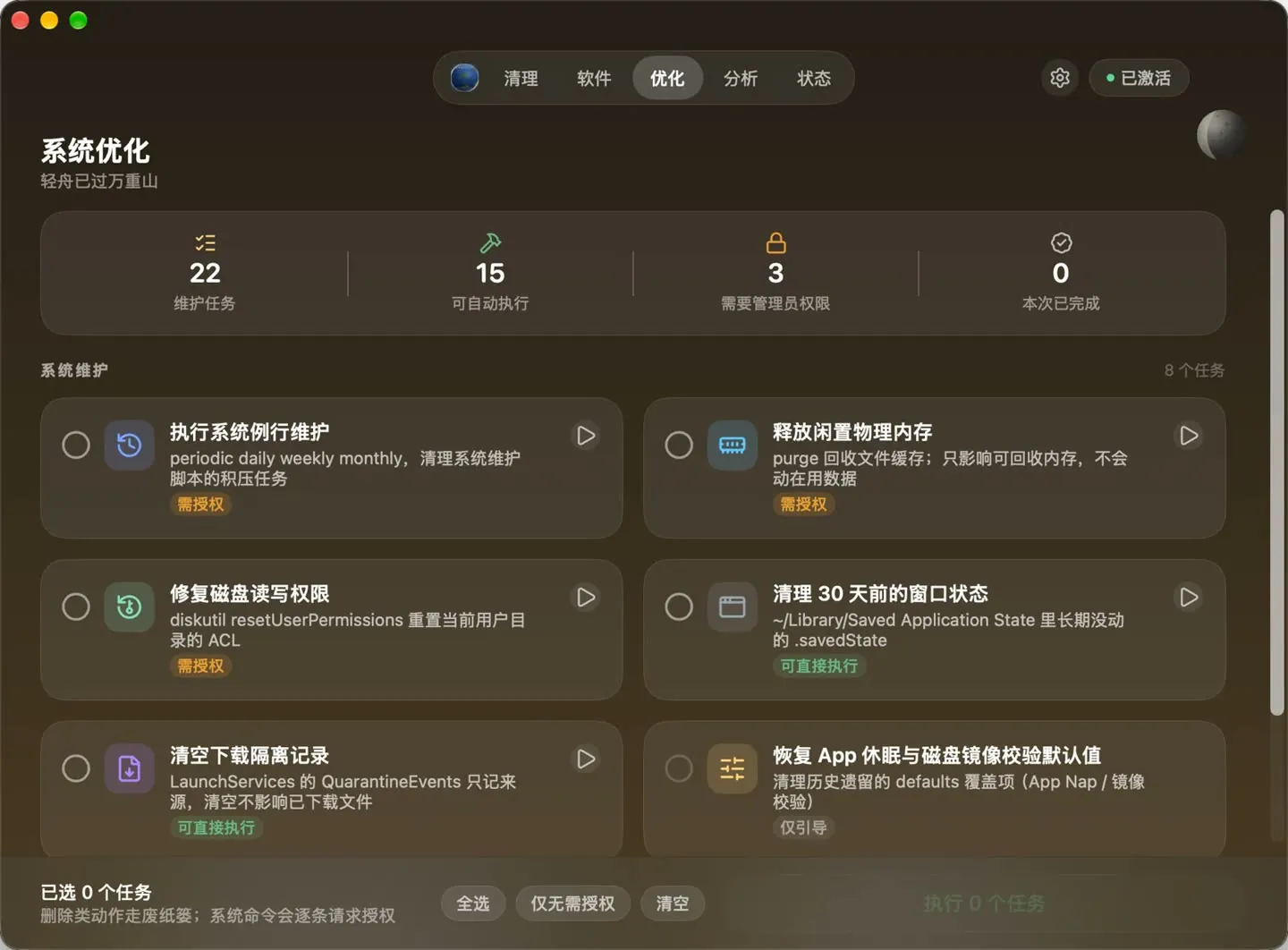Click the 需授权 tag under 执行系统例行维护
The height and width of the screenshot is (950, 1288).
[200, 505]
